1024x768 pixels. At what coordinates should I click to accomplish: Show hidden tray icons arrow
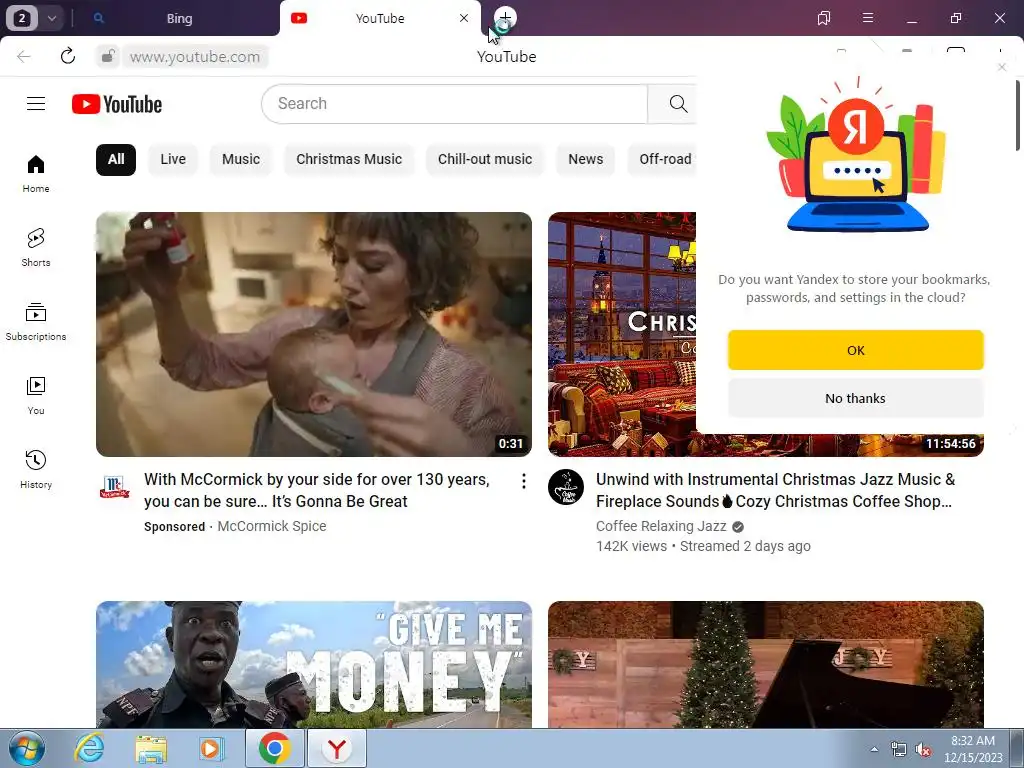(x=874, y=750)
